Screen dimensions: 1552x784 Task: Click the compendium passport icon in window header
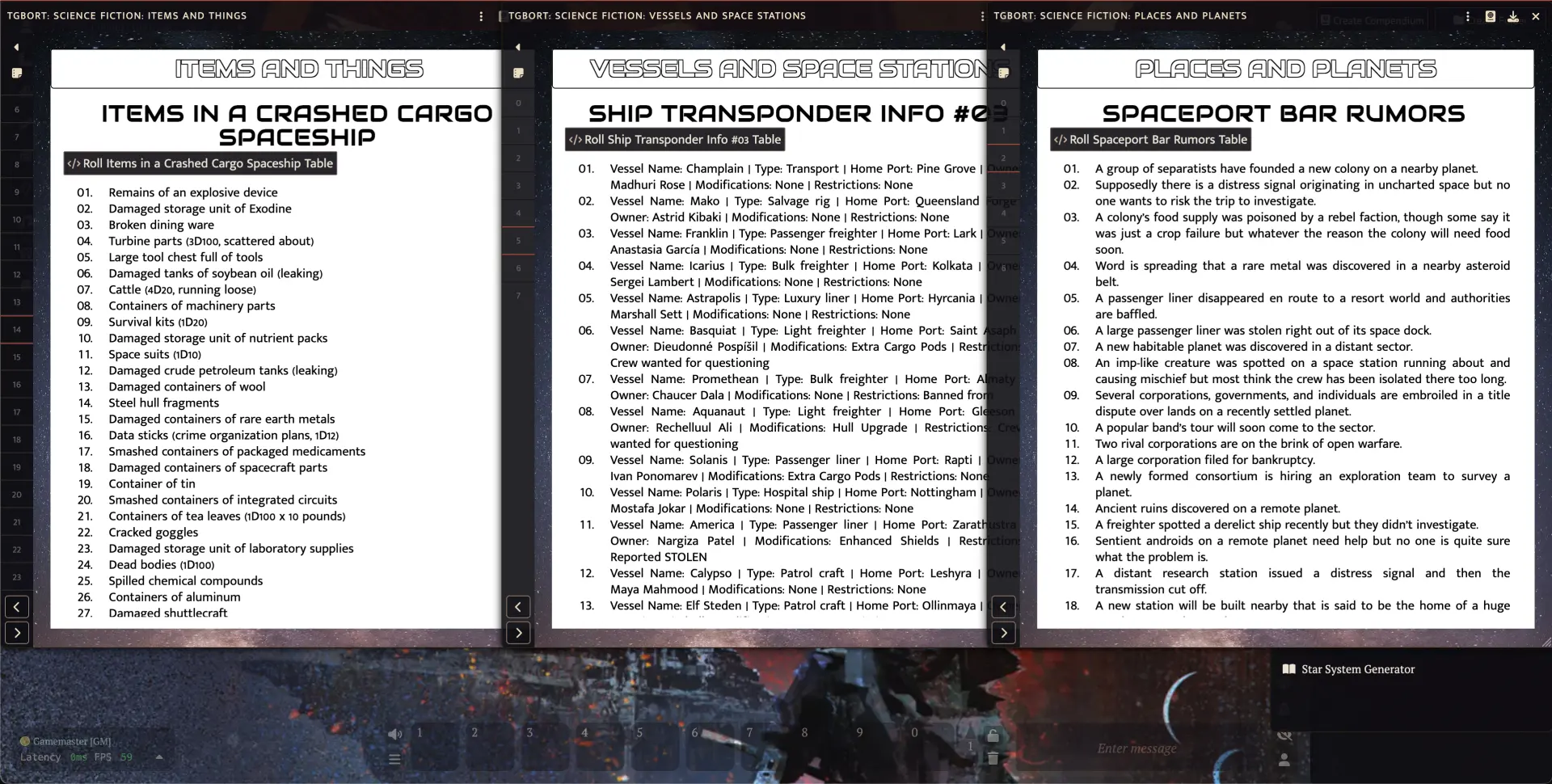coord(1490,16)
